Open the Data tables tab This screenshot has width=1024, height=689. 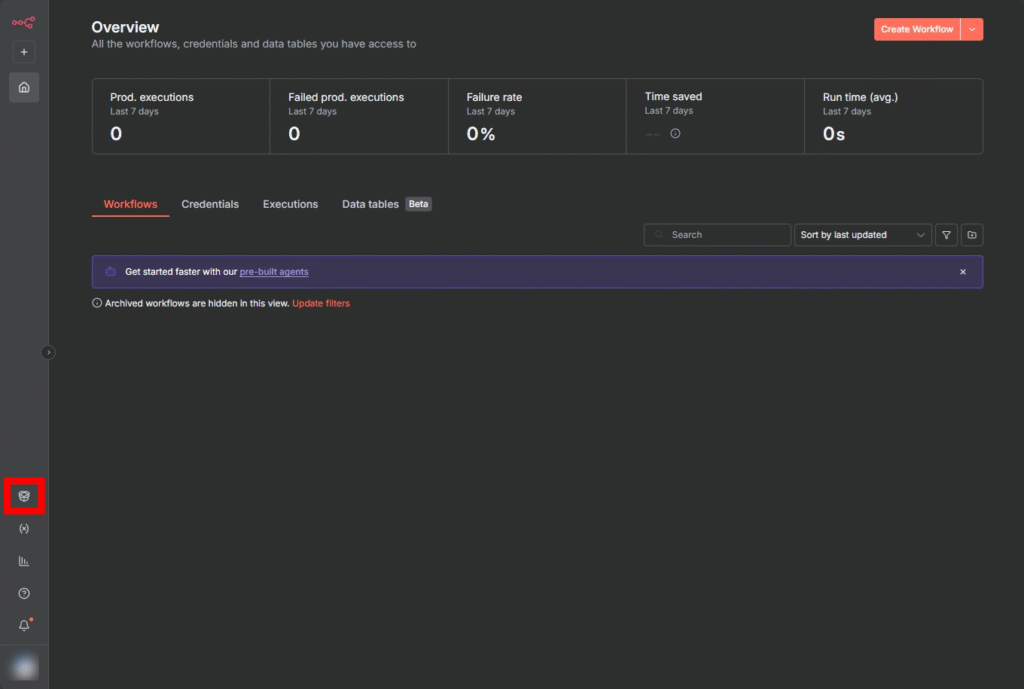click(x=370, y=204)
